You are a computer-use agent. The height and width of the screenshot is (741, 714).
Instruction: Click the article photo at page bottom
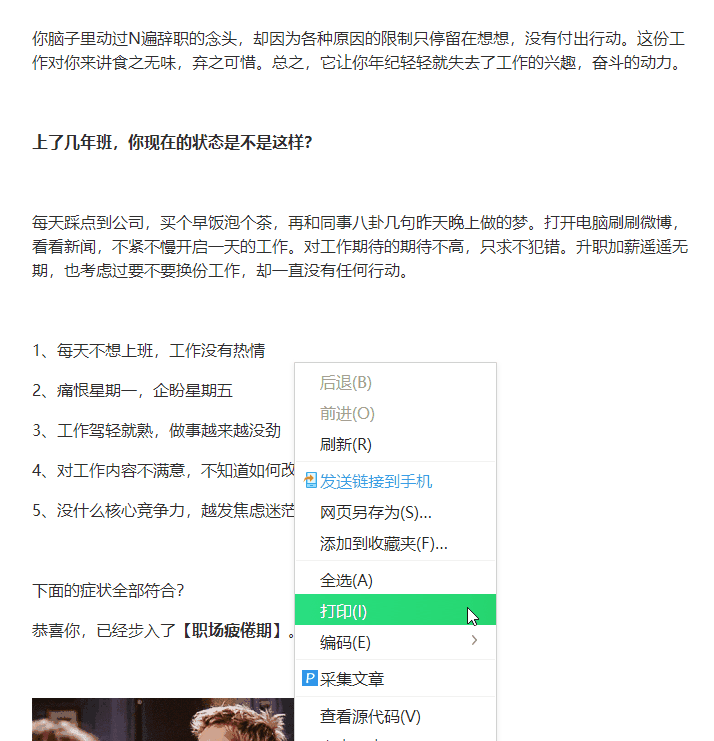[163, 719]
